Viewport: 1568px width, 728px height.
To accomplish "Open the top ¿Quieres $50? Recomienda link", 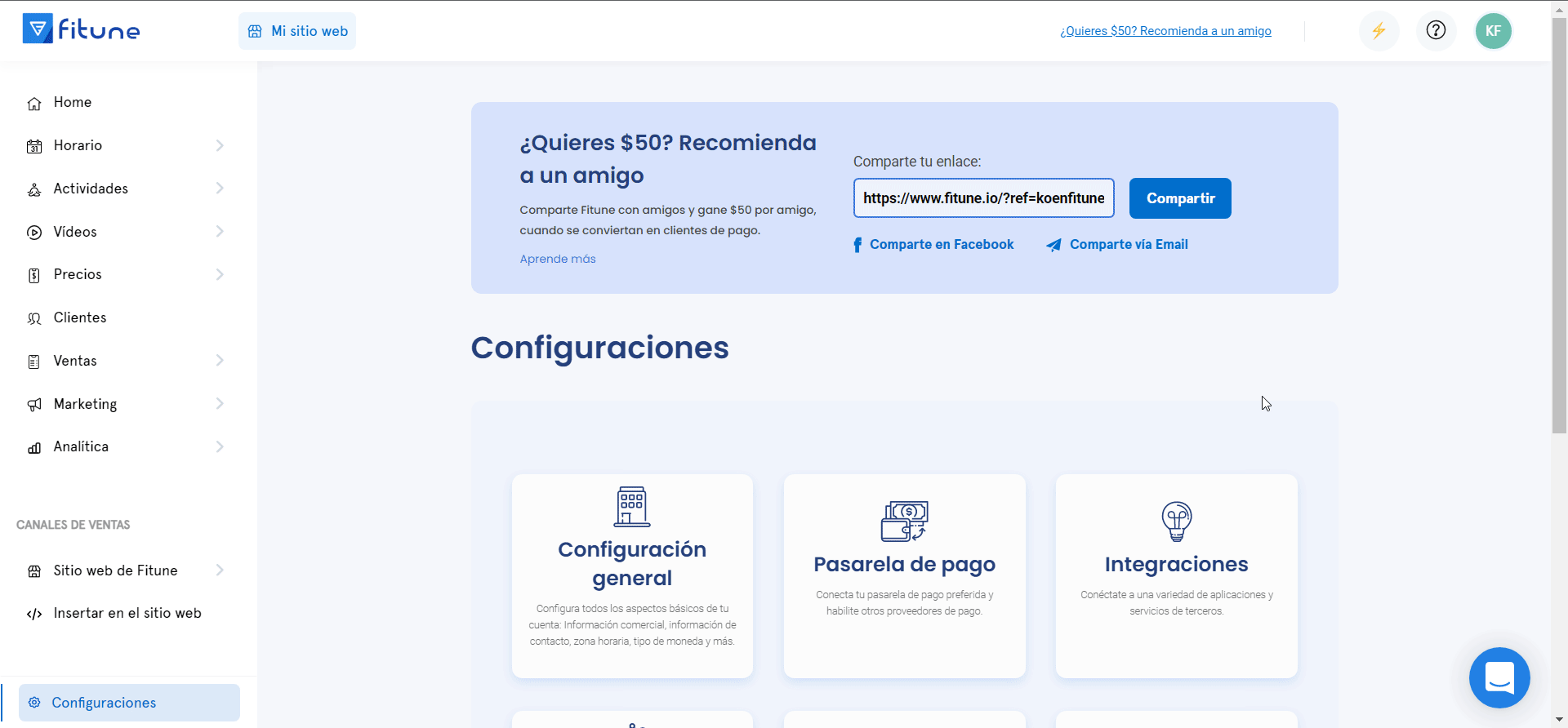I will point(1165,31).
